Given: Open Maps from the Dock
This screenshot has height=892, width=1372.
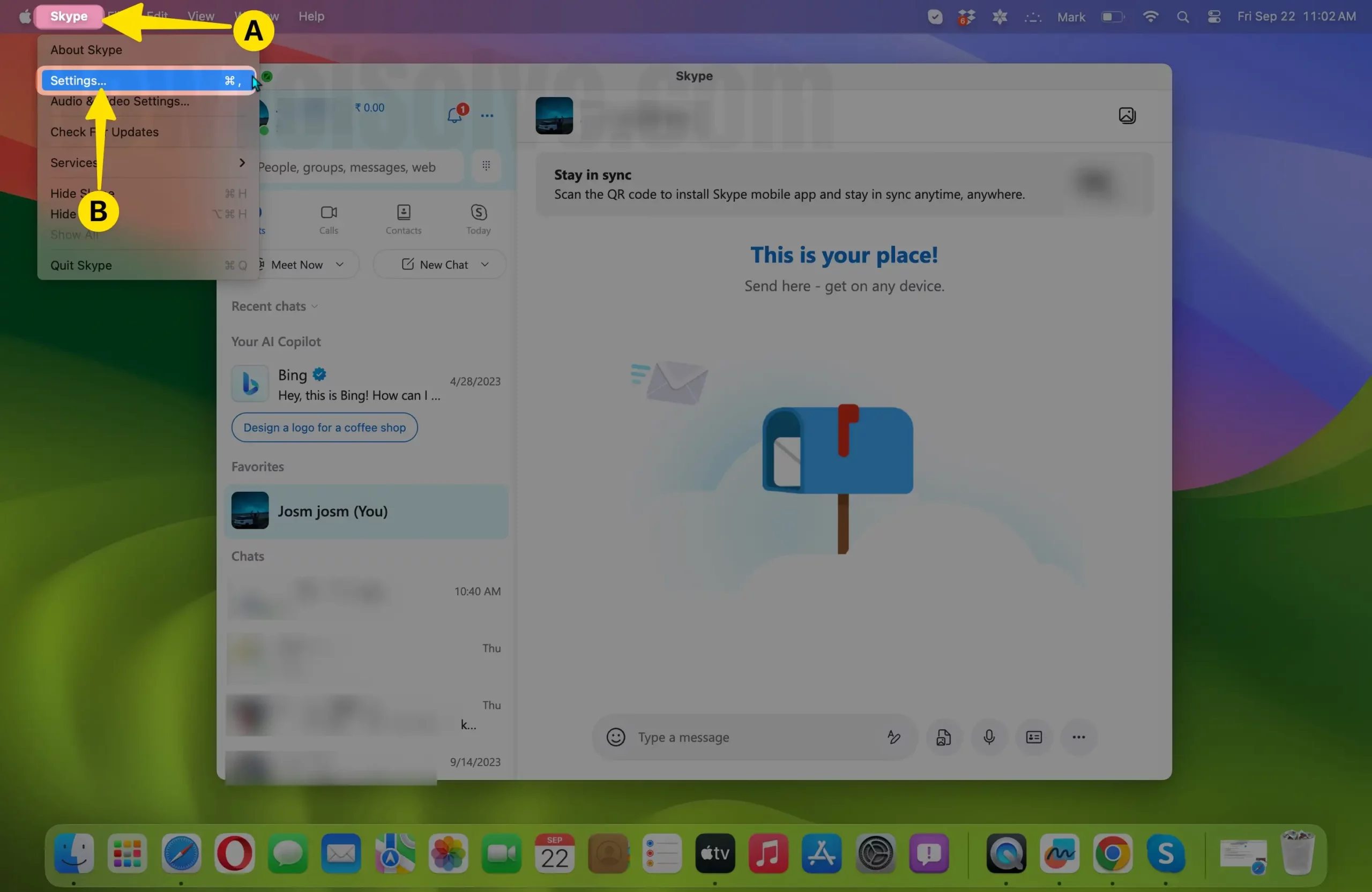Looking at the screenshot, I should click(x=395, y=853).
